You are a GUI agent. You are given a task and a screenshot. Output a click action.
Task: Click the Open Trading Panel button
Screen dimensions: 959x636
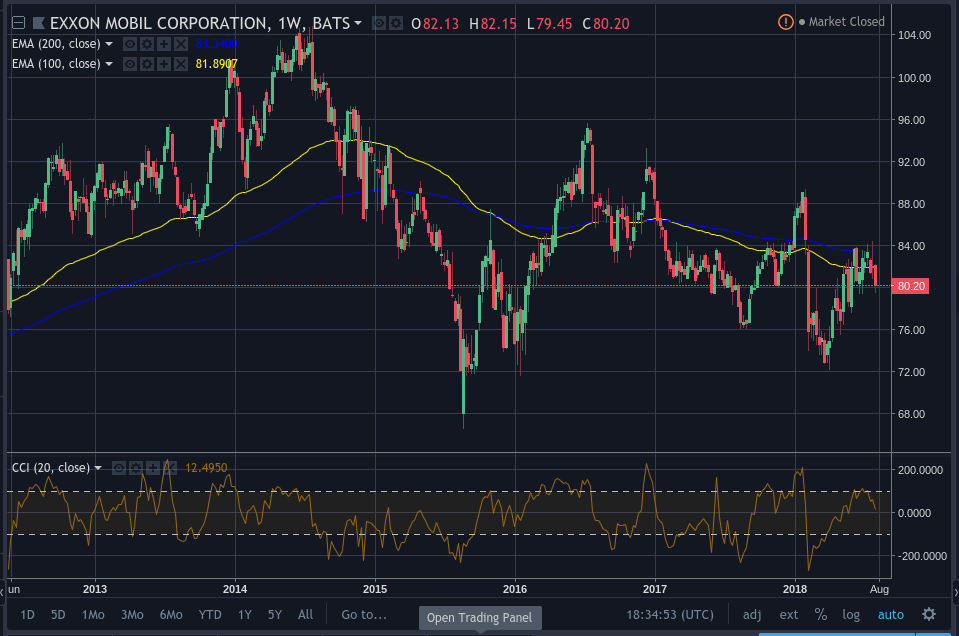click(479, 618)
